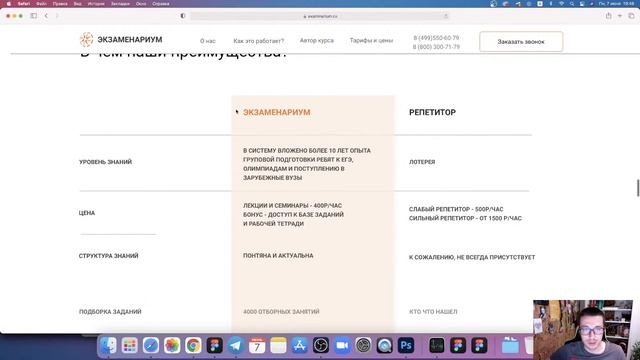Focus the Safari address bar

click(x=320, y=16)
